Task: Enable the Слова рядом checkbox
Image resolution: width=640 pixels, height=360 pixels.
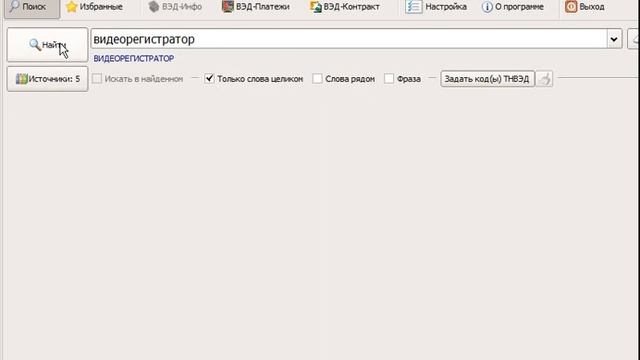Action: pyautogui.click(x=317, y=78)
